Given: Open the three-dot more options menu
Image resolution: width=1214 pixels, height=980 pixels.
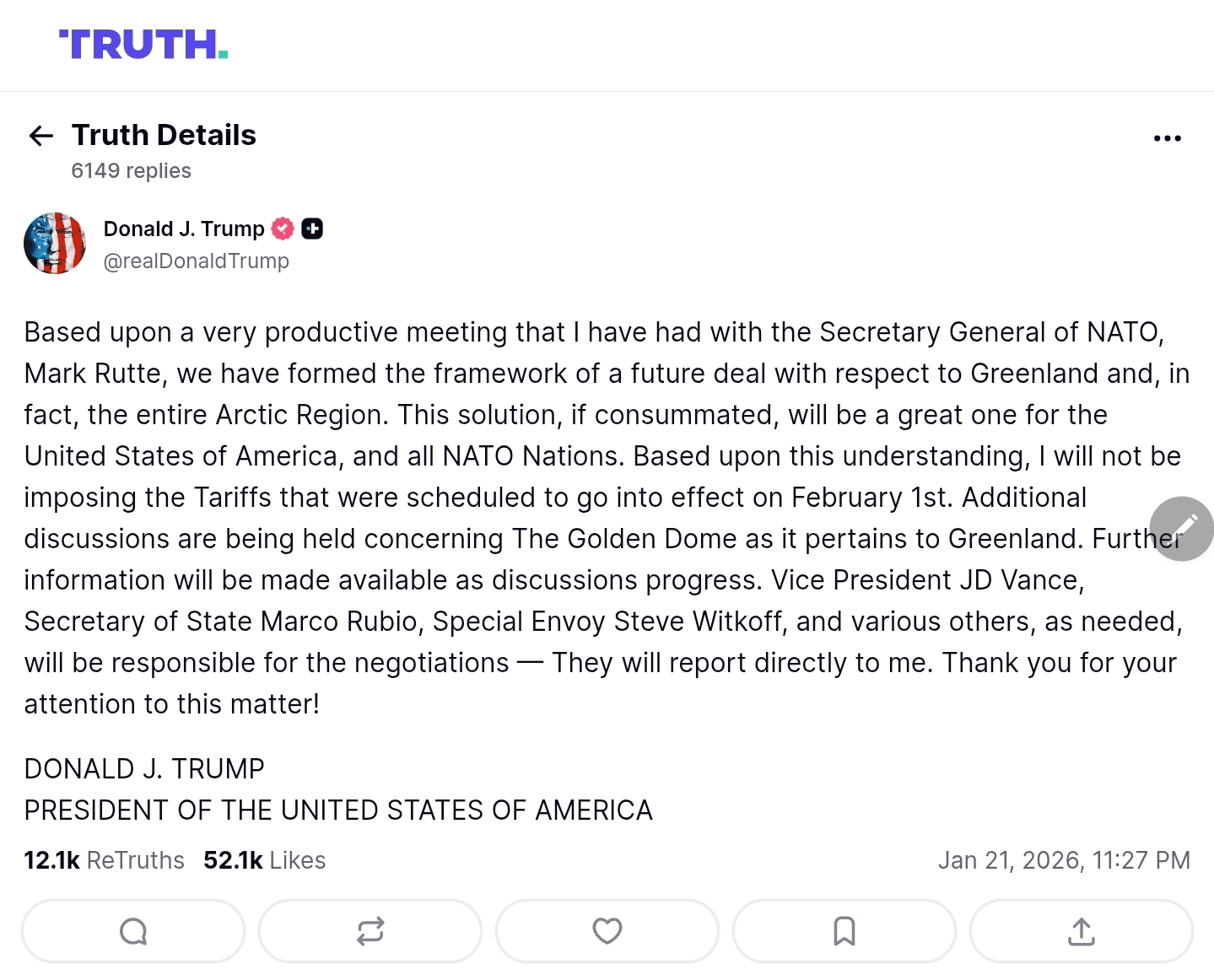Looking at the screenshot, I should pos(1167,138).
